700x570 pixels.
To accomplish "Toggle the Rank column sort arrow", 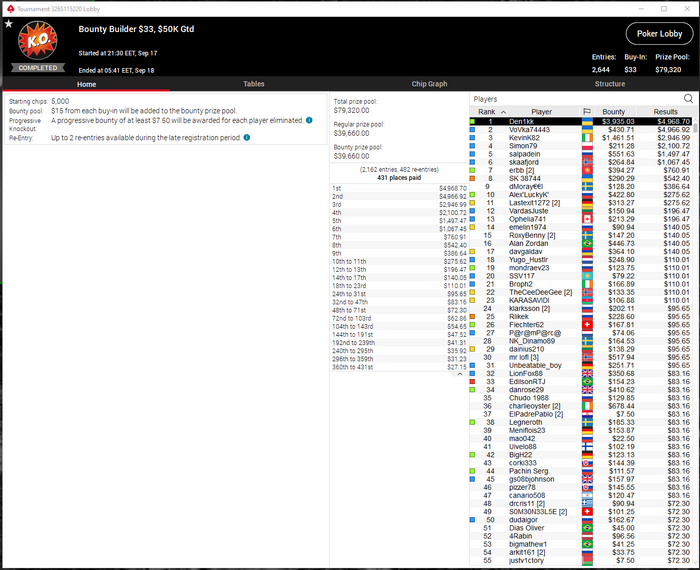I will coord(503,112).
